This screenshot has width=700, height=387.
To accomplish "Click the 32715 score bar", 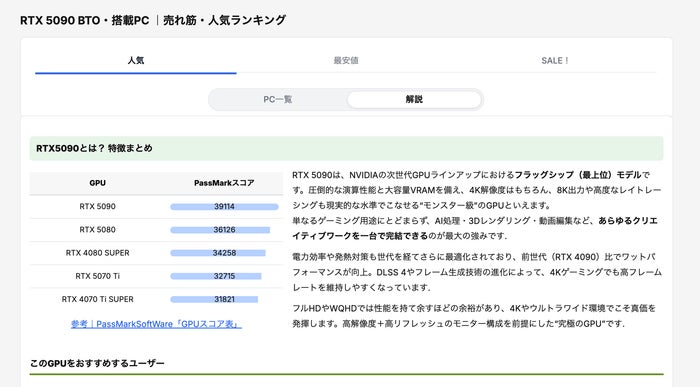I will 216,276.
